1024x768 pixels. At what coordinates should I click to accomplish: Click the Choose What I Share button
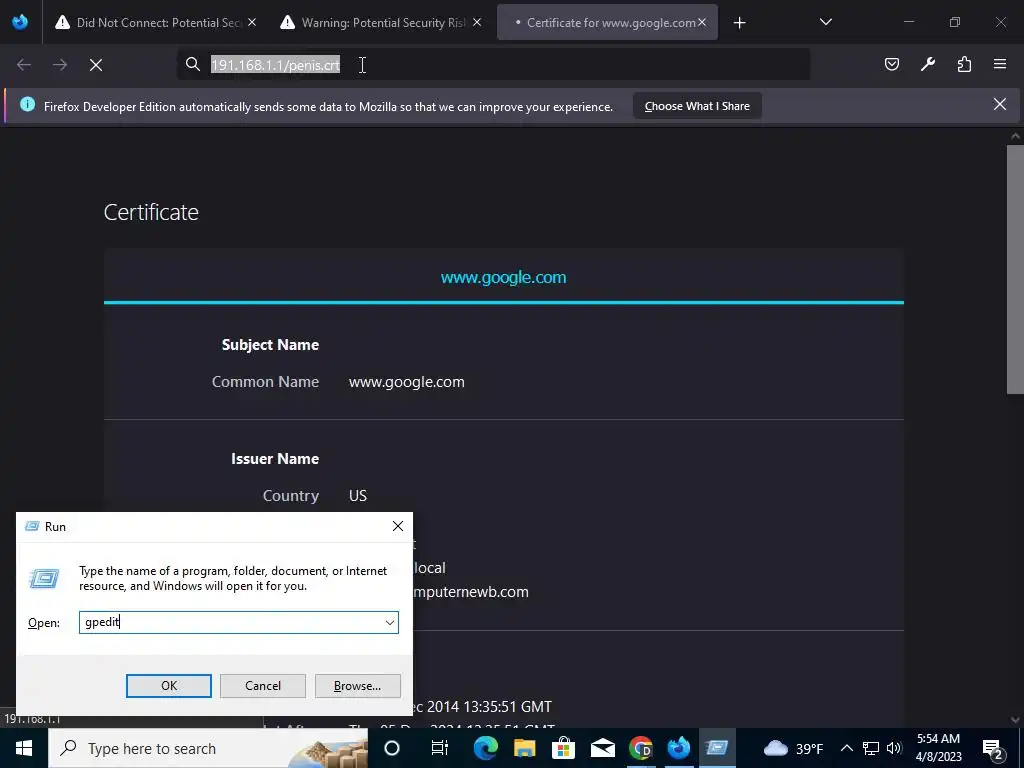click(697, 106)
